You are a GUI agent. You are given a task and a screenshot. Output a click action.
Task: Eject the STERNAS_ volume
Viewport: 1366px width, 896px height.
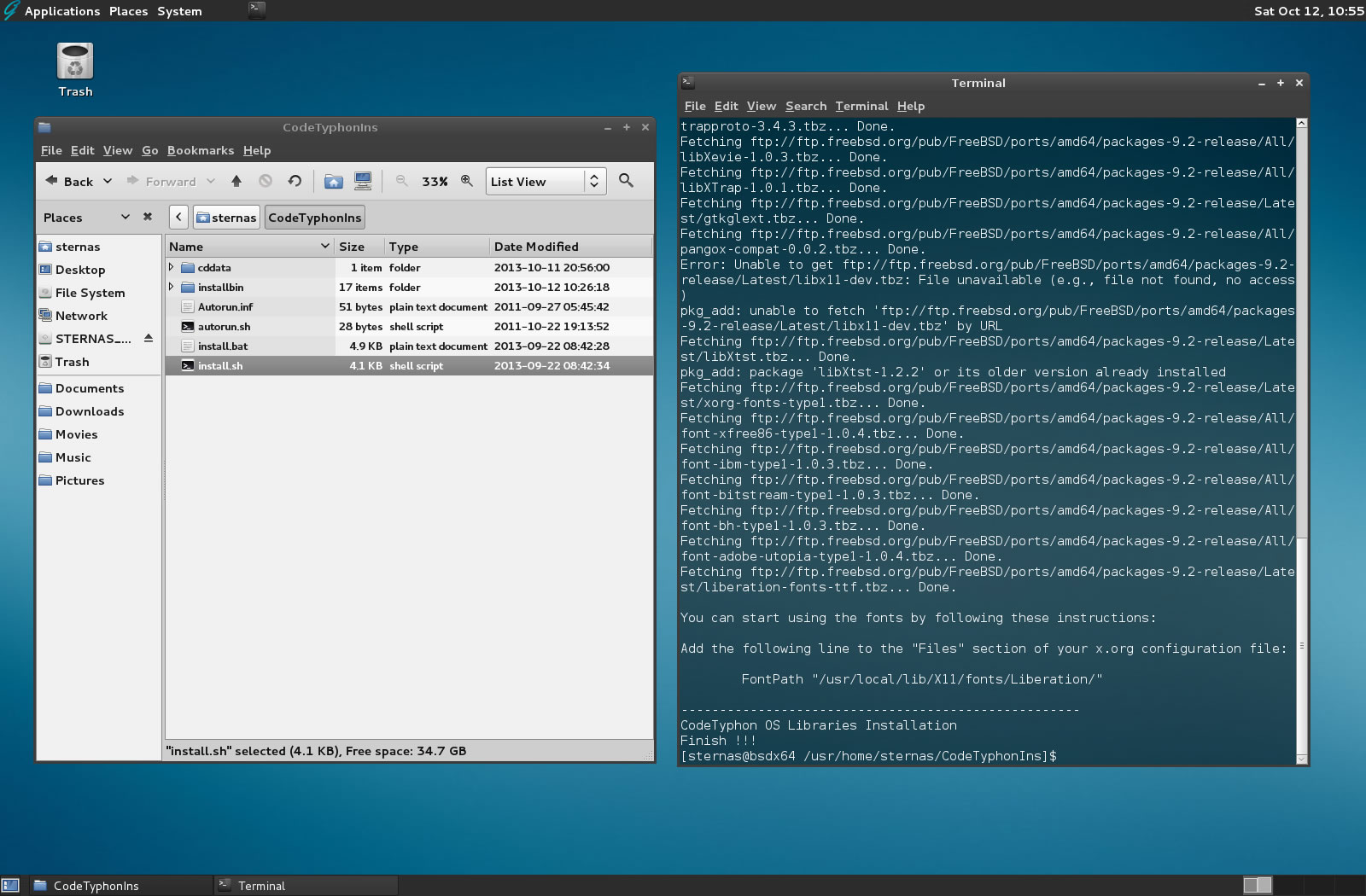[149, 339]
